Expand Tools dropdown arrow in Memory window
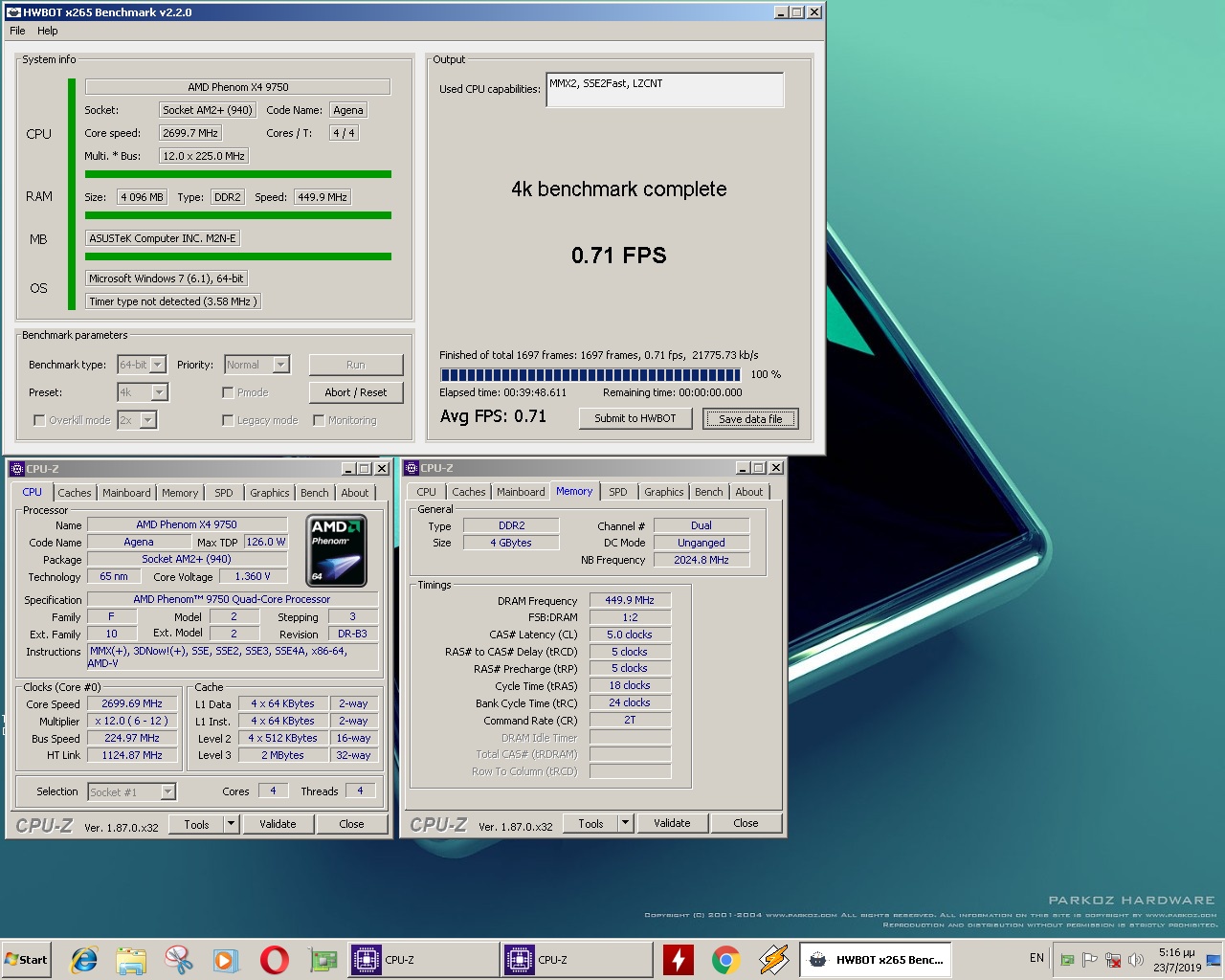The height and width of the screenshot is (980, 1225). (625, 823)
